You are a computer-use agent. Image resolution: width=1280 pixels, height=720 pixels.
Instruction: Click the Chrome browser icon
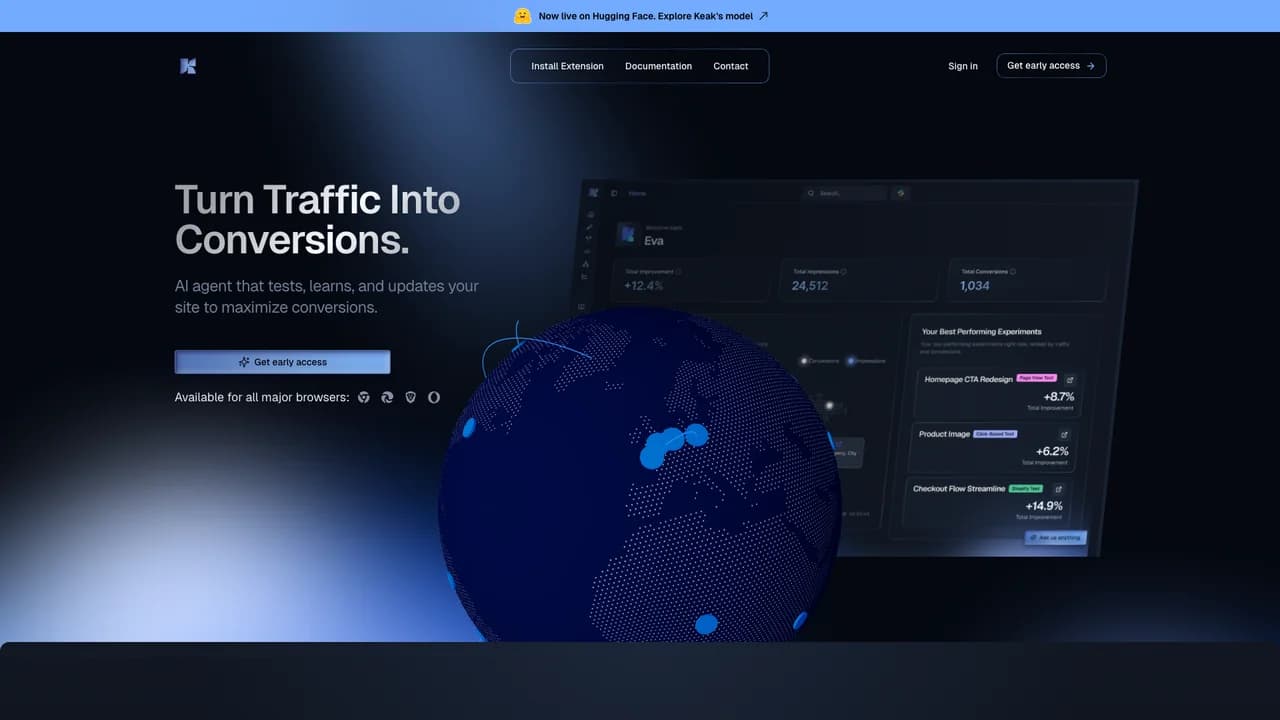pos(364,397)
